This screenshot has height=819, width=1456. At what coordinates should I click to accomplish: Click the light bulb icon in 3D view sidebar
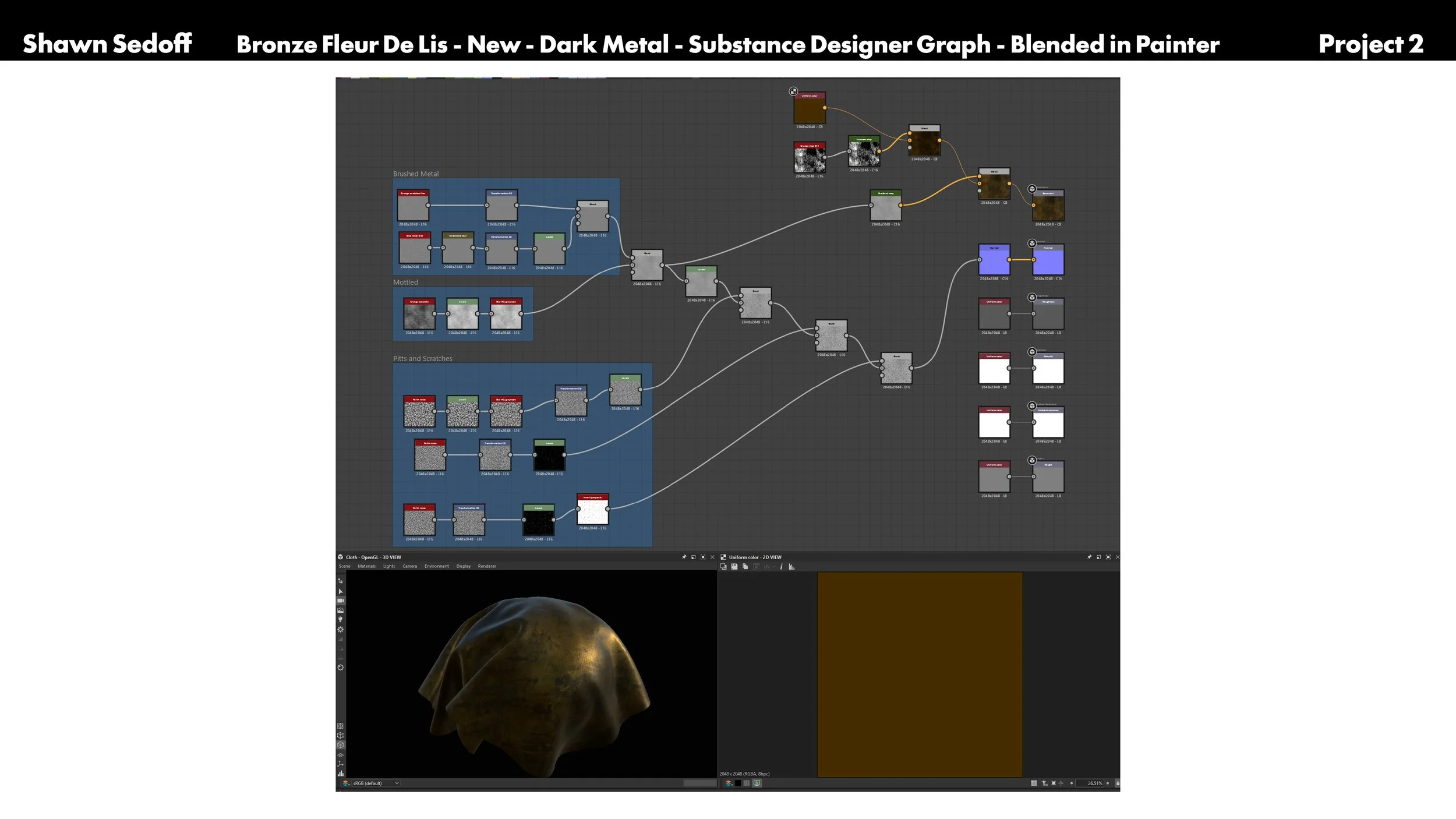coord(341,620)
